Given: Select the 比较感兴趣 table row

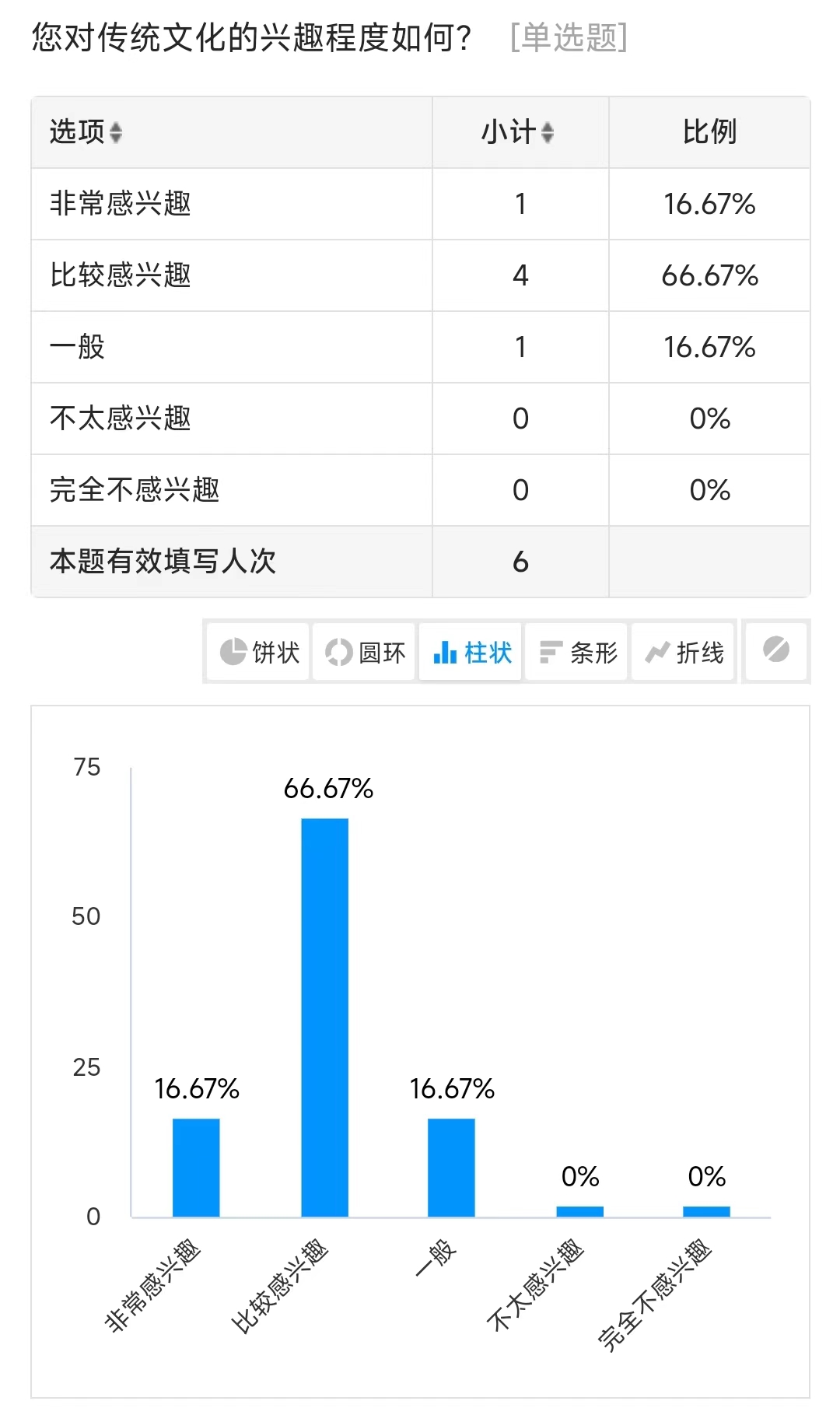Looking at the screenshot, I should 421,275.
